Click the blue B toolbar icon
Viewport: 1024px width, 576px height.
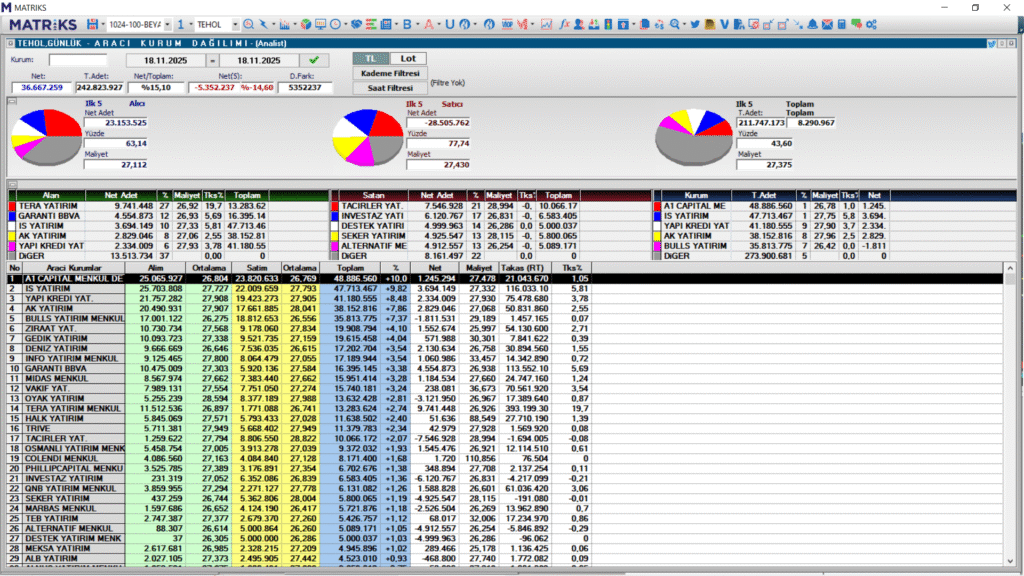[408, 24]
